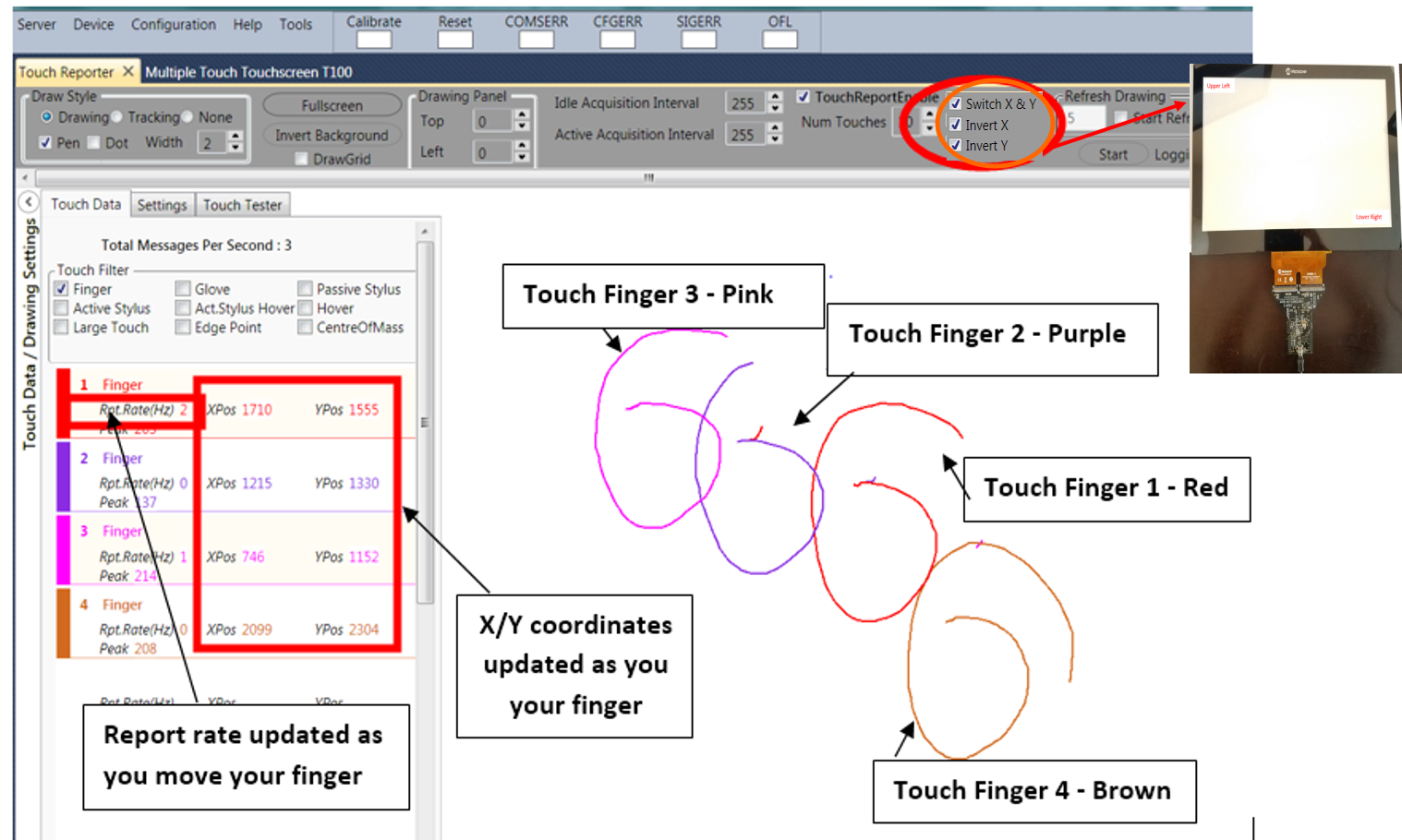Click the Fullscreen button
This screenshot has width=1402, height=840.
(331, 104)
